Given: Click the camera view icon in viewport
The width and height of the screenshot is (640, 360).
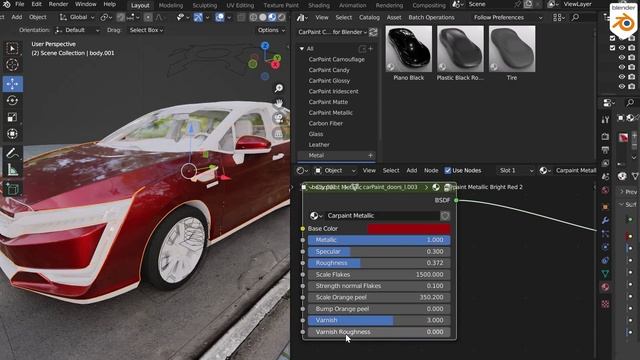Looking at the screenshot, I should [279, 118].
